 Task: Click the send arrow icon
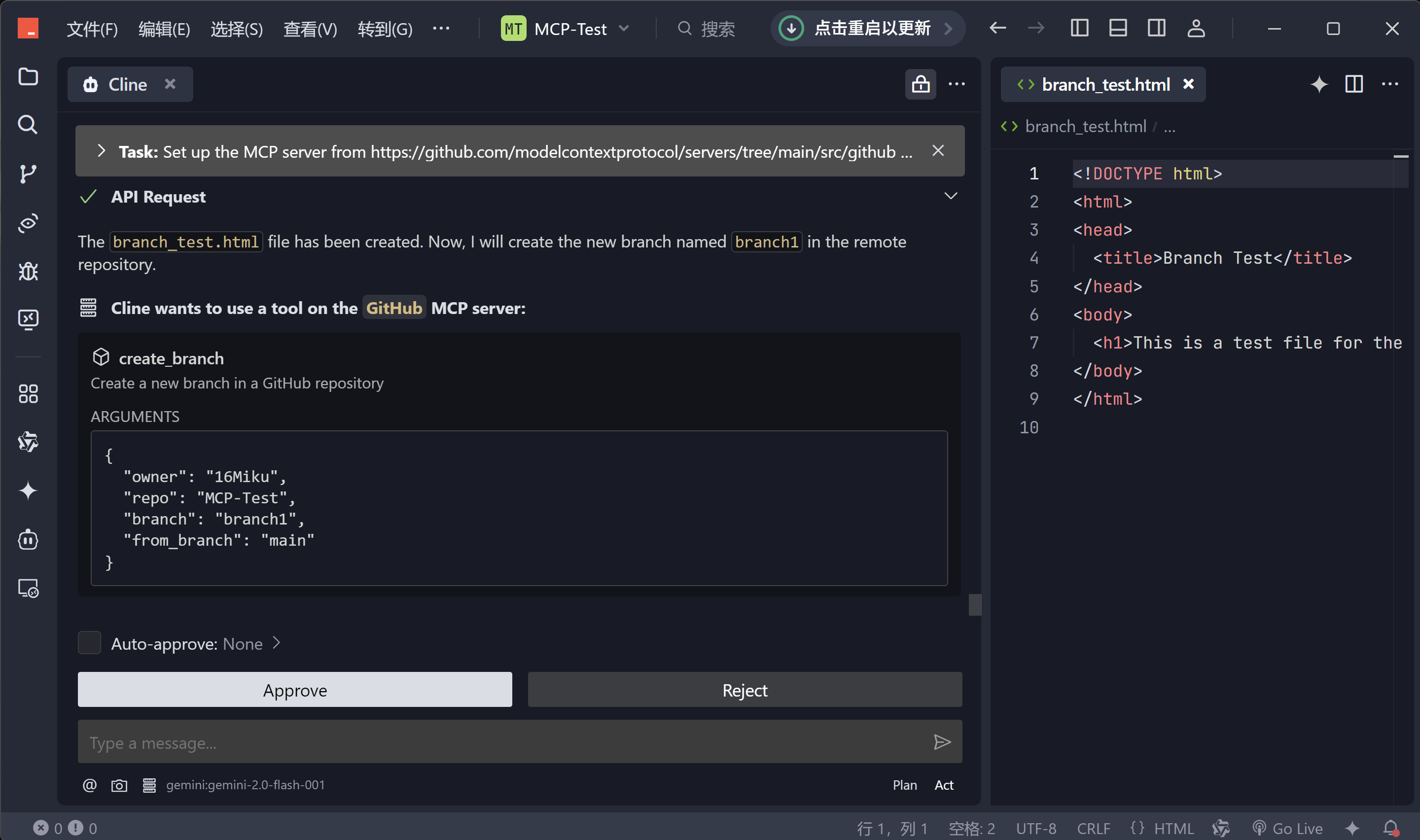(x=941, y=742)
